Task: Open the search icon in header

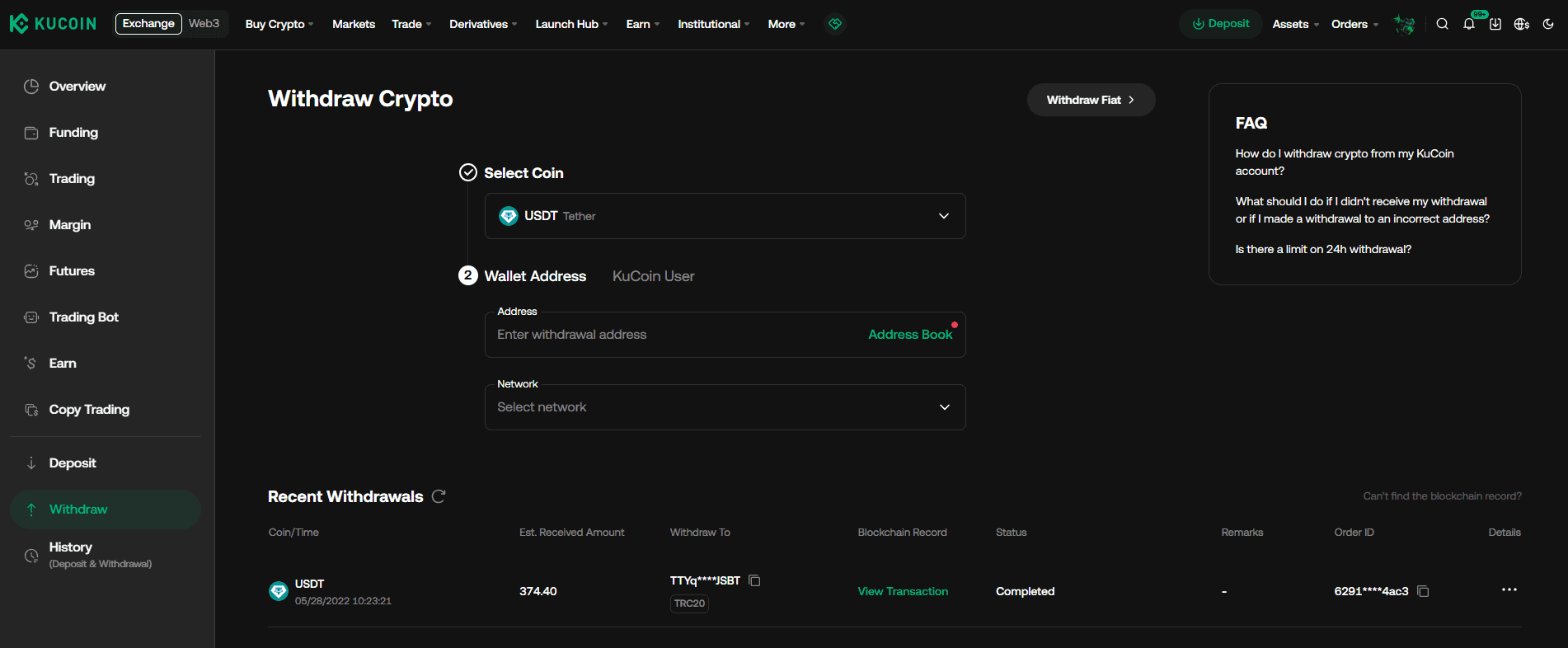Action: (1442, 24)
